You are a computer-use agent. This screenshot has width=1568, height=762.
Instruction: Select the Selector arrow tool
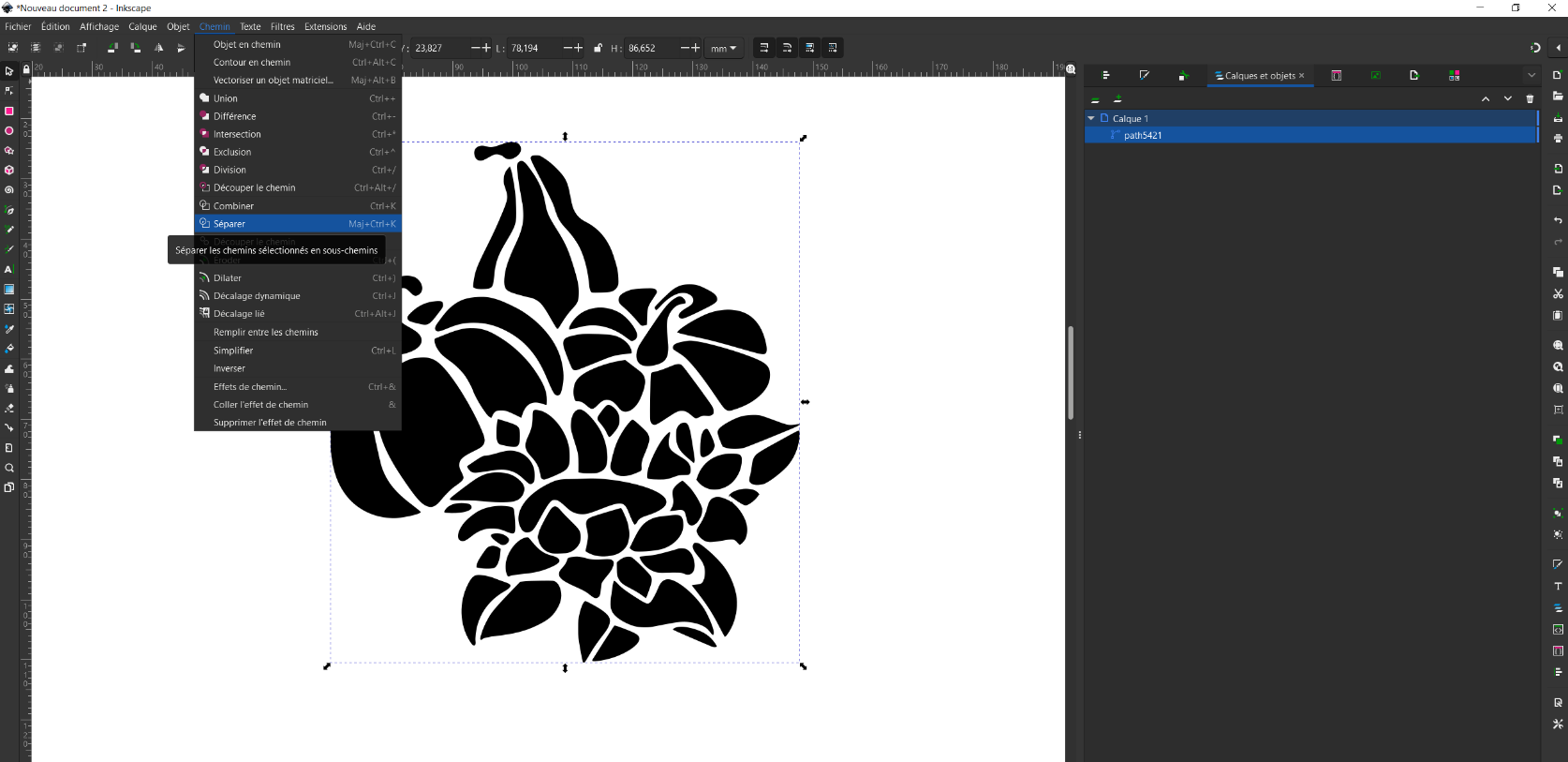tap(9, 71)
